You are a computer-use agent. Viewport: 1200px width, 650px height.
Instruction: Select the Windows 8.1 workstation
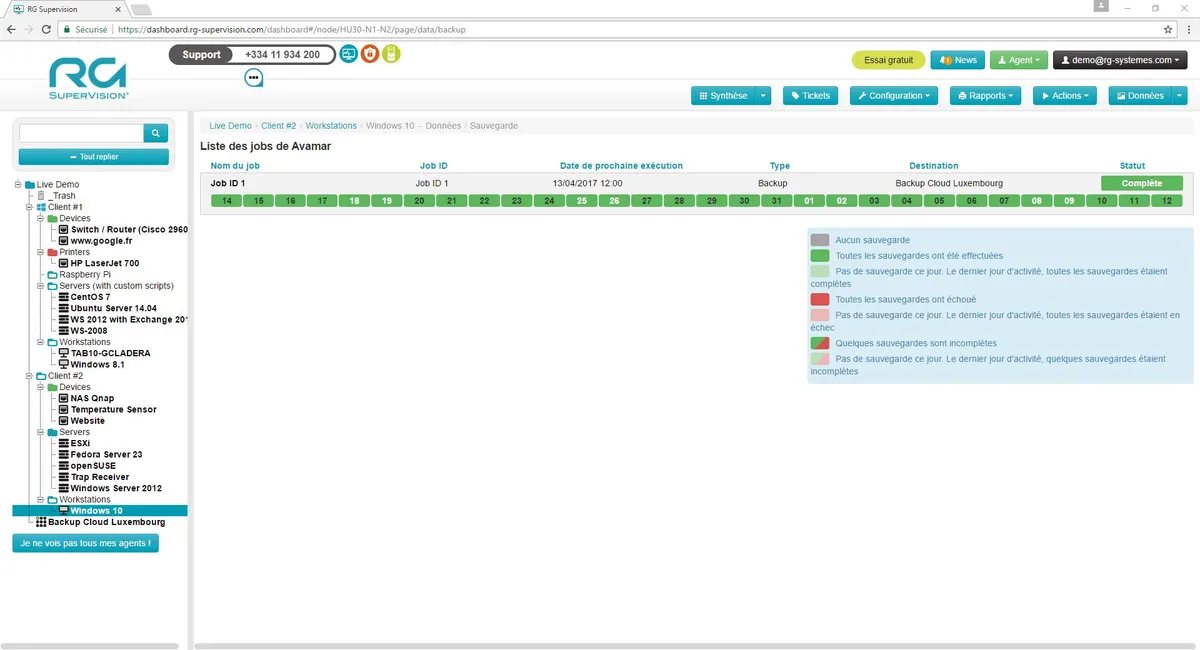[x=97, y=365]
